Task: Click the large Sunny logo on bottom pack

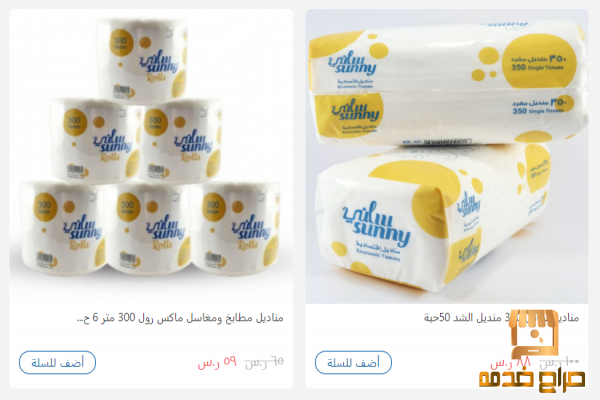Action: [376, 226]
